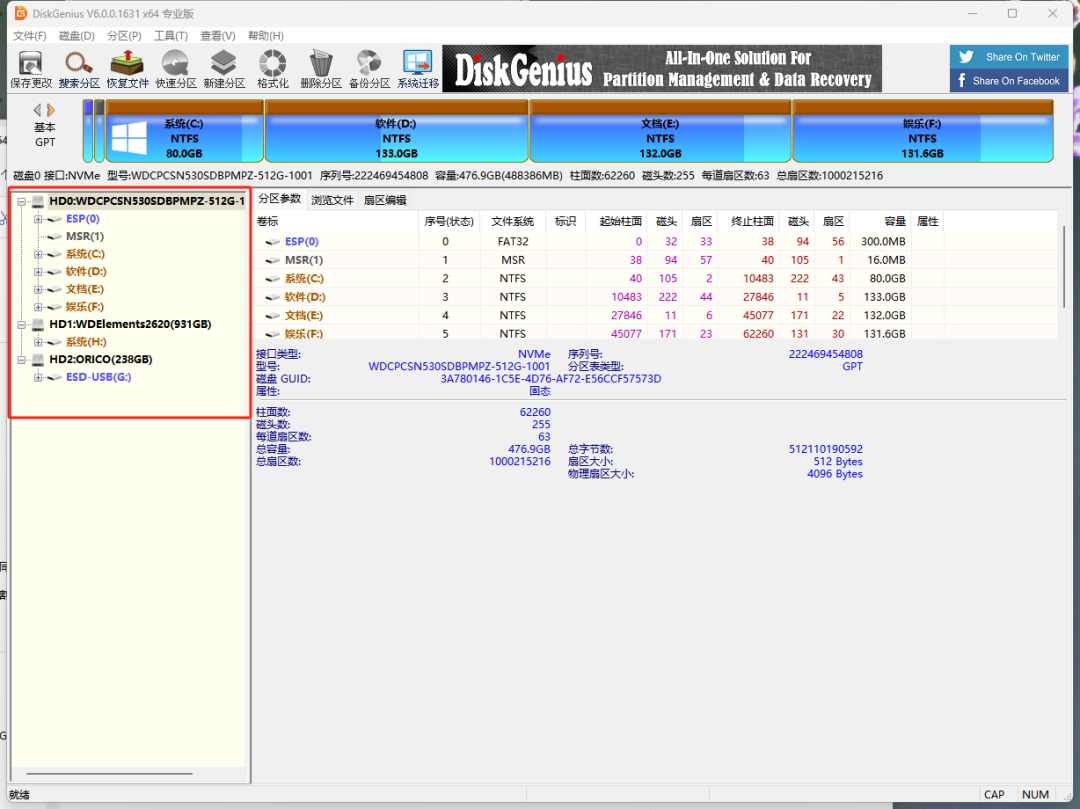Collapse the HD0 disk tree node

pos(21,202)
